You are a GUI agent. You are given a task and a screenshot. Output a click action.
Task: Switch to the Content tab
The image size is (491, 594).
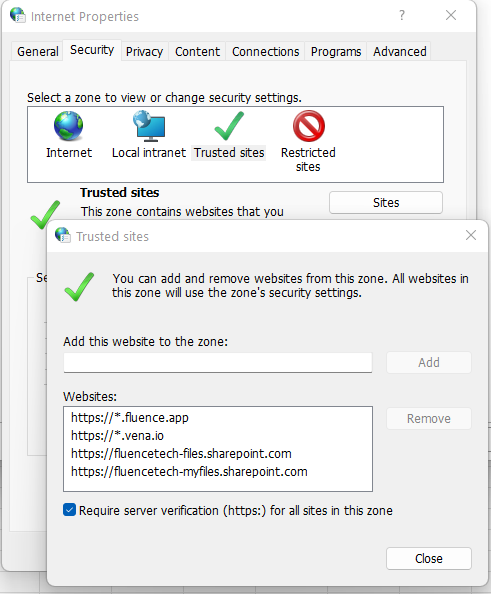(197, 52)
